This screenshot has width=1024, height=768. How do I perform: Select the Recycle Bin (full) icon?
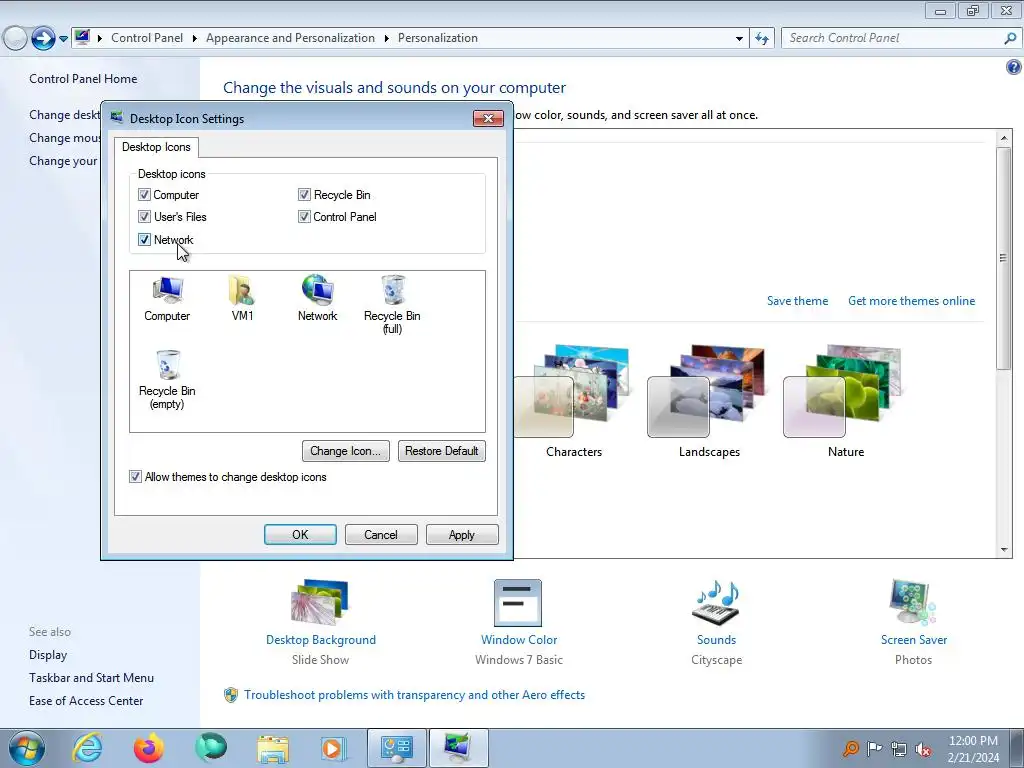(392, 304)
